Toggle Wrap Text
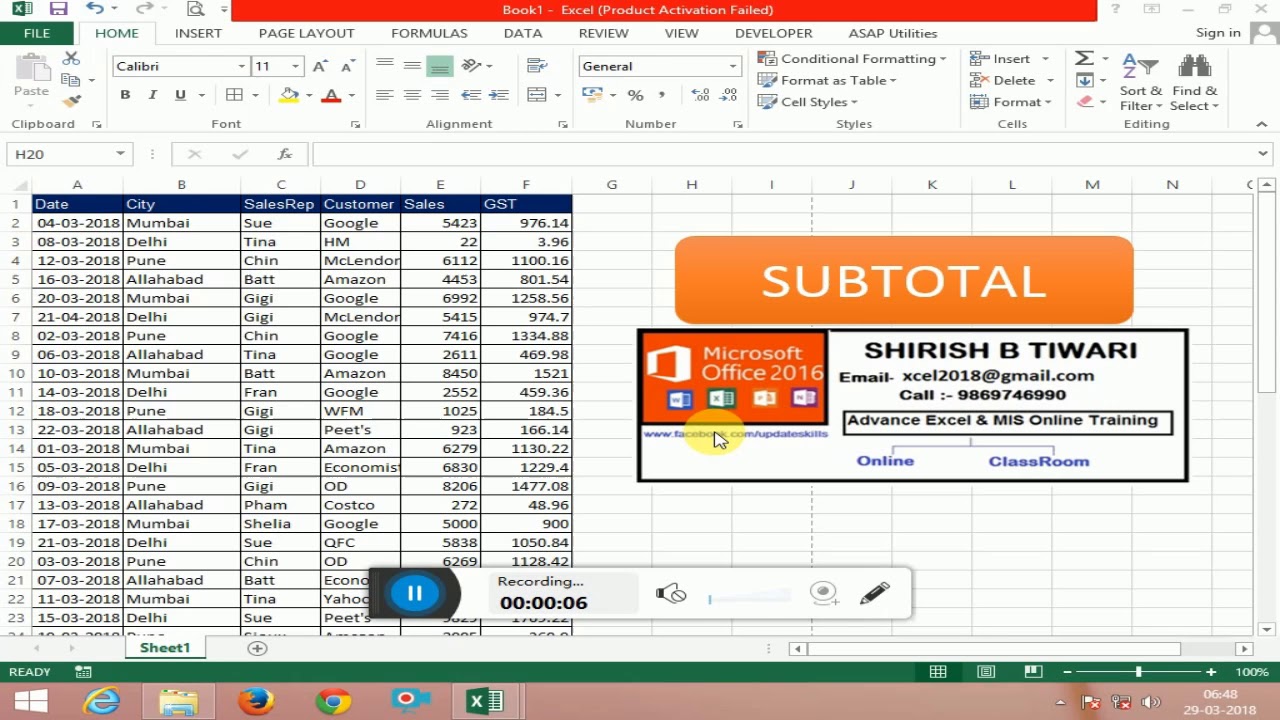 pos(537,66)
